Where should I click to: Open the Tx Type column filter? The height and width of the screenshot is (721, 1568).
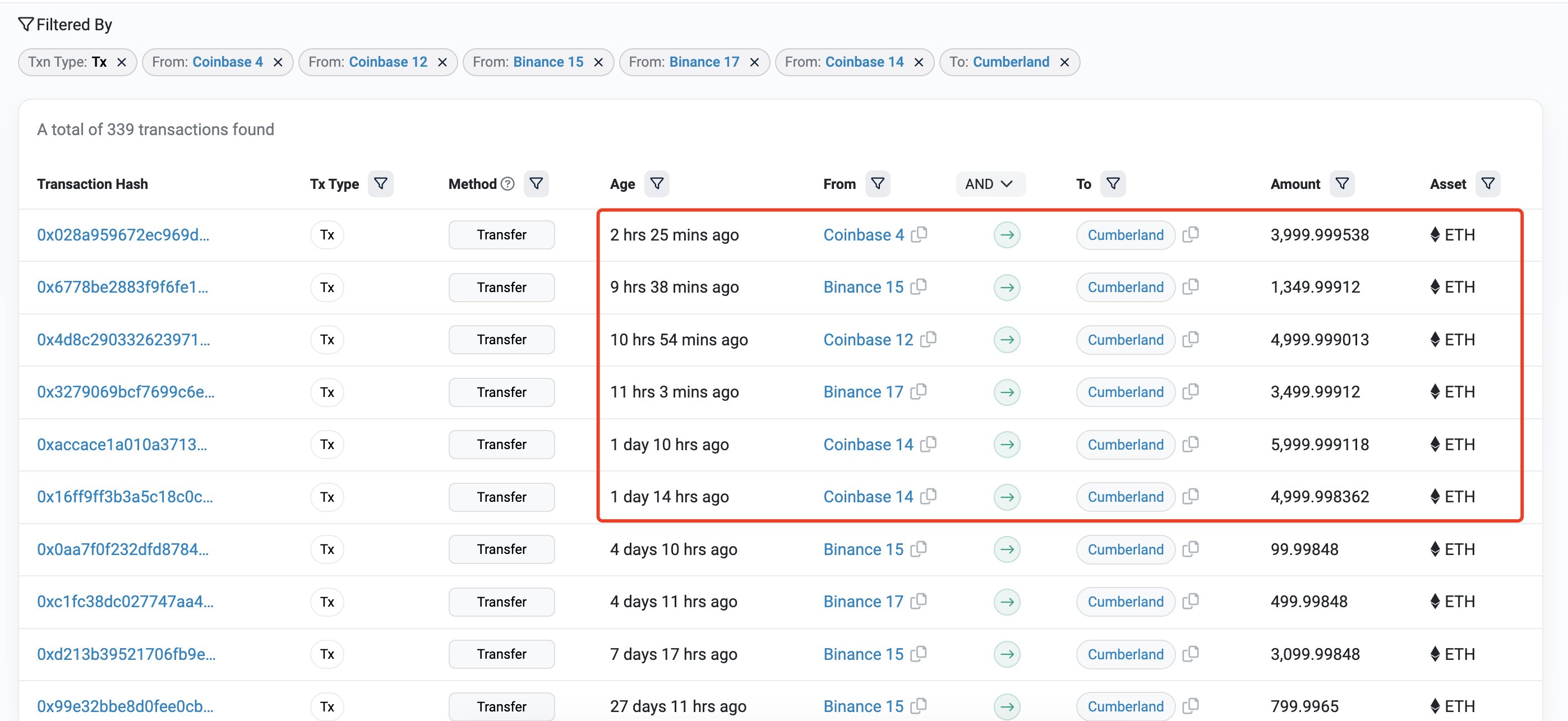coord(380,184)
